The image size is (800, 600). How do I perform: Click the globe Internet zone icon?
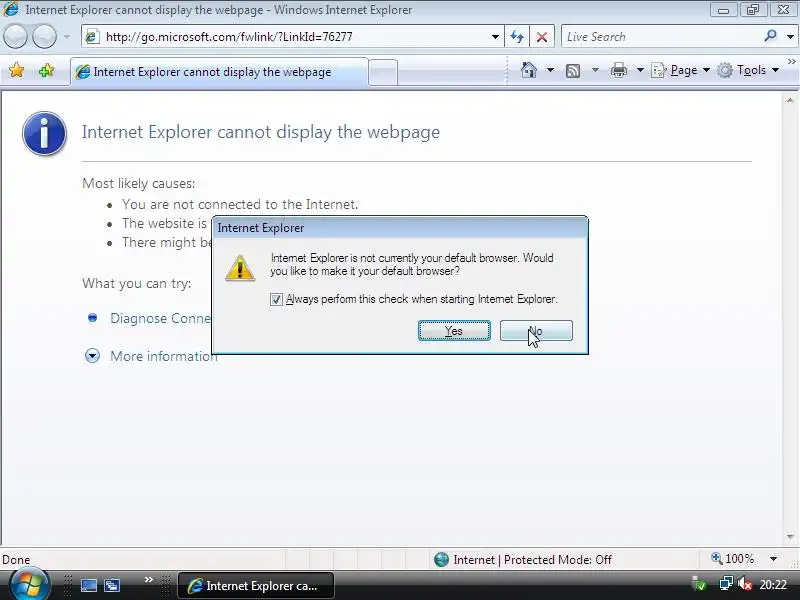[x=441, y=560]
